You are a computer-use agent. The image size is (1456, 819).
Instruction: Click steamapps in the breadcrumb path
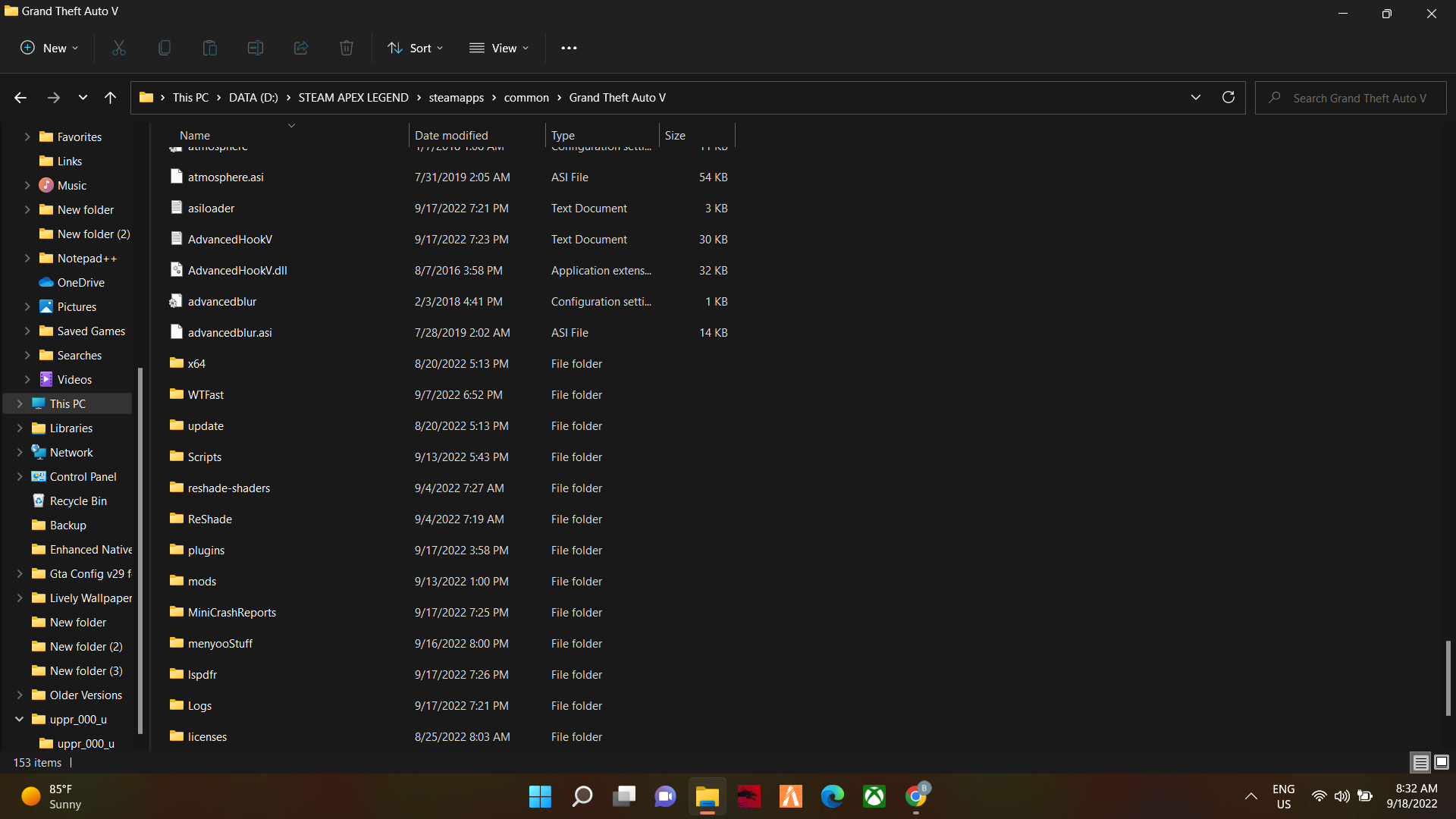pyautogui.click(x=456, y=98)
